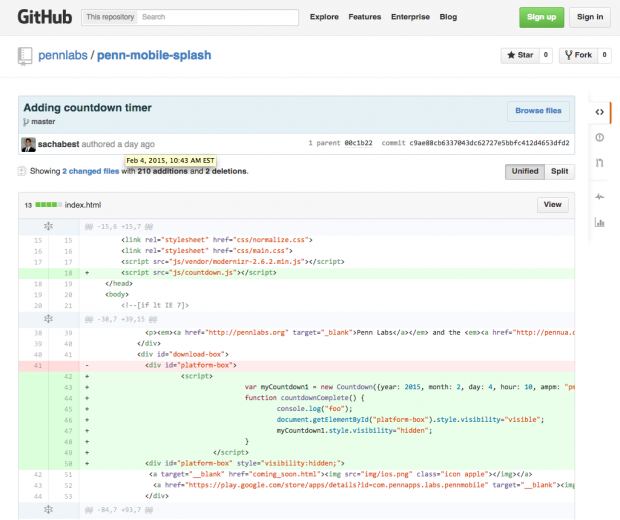The width and height of the screenshot is (620, 520).
Task: Open the Graphs sidebar icon
Action: (x=599, y=222)
